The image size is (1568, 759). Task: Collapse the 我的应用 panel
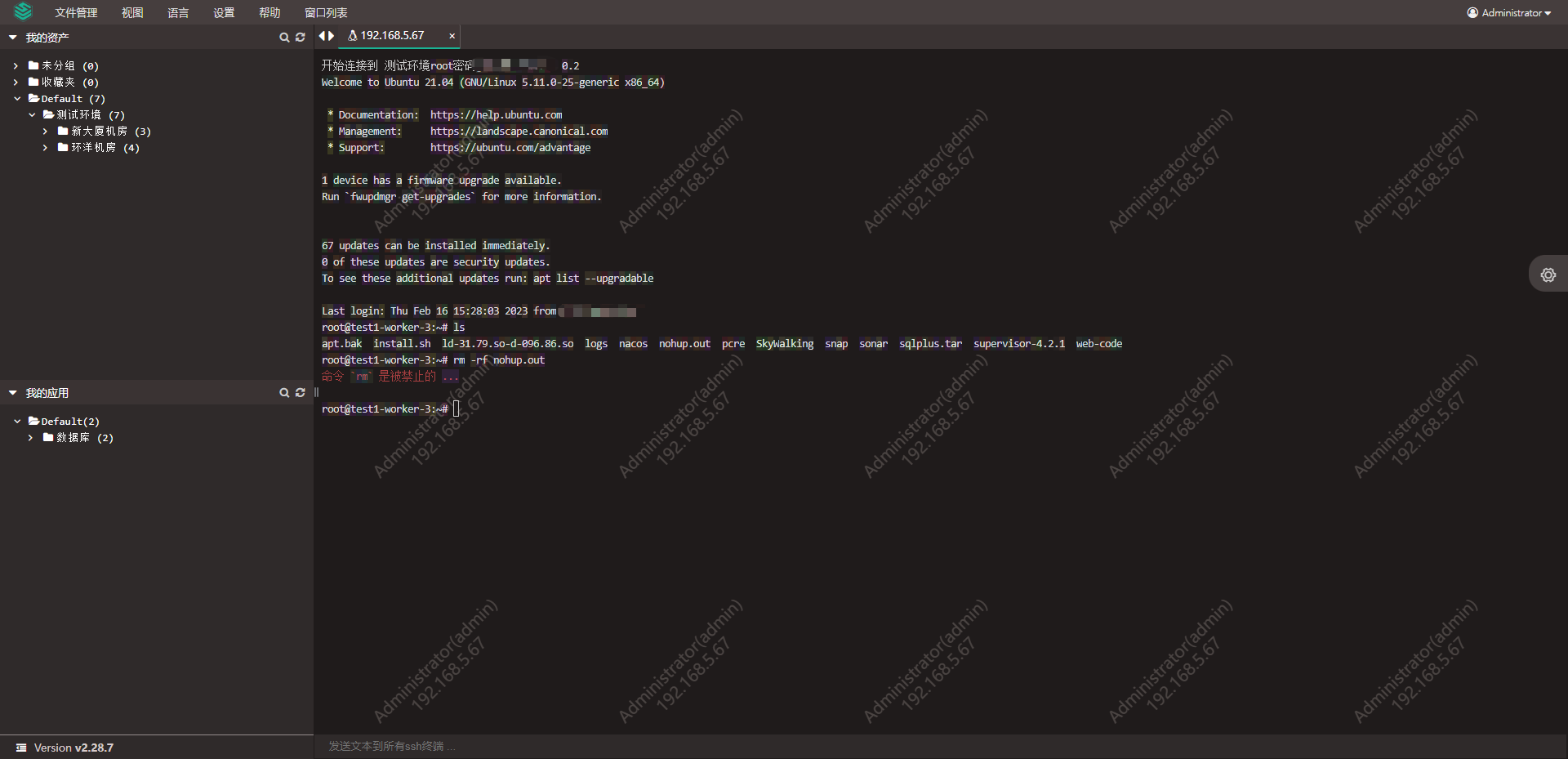12,392
